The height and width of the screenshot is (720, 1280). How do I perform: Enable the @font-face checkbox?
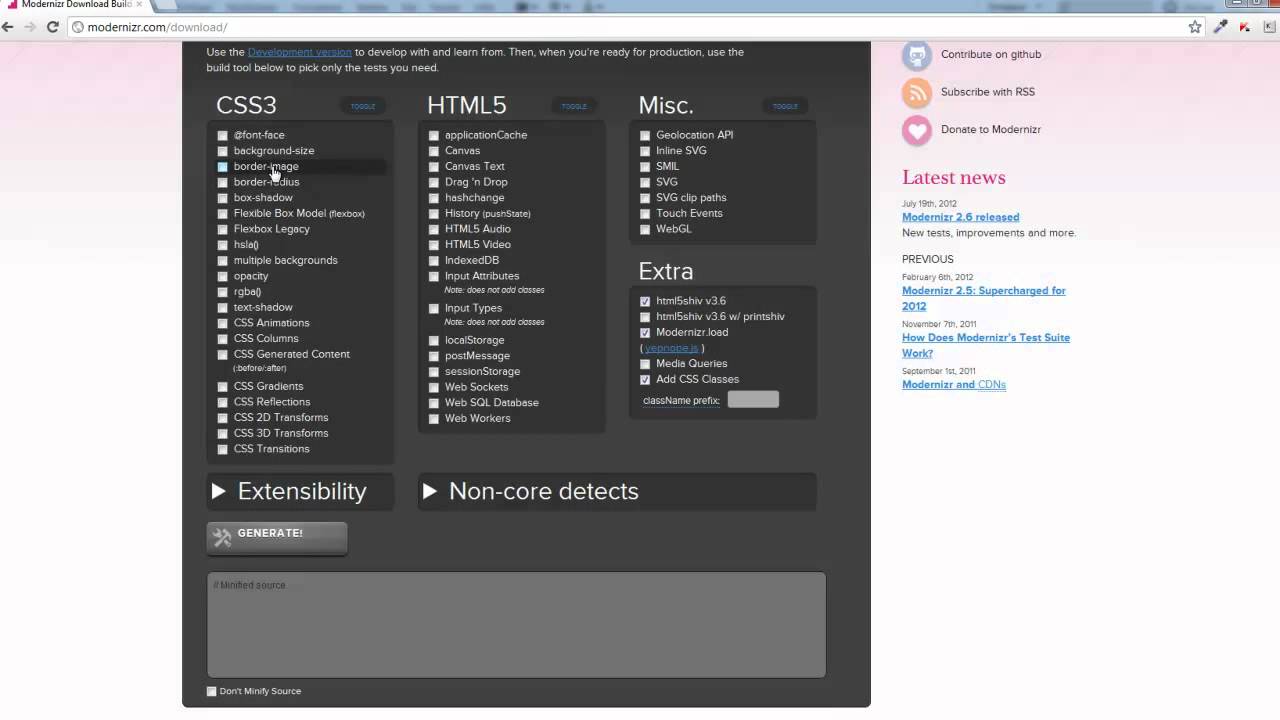[223, 136]
